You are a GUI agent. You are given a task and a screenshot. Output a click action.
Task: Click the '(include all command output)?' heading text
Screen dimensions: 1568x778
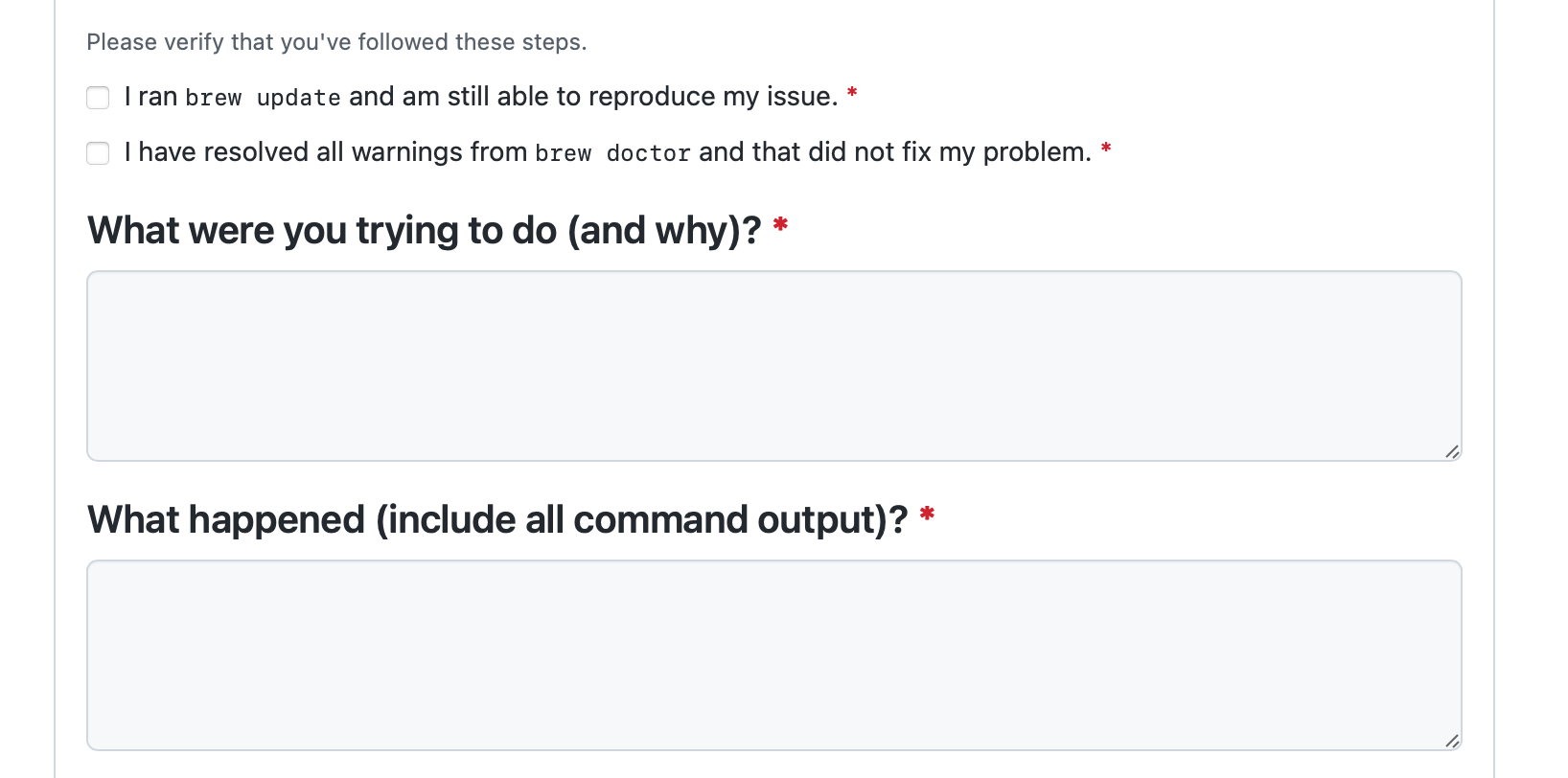click(x=642, y=520)
